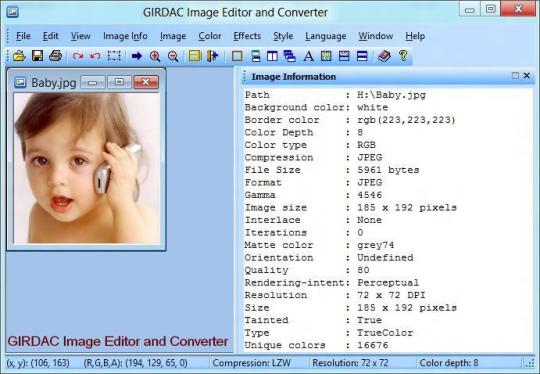Close the Image Information panel
This screenshot has height=374, width=540.
tap(527, 75)
